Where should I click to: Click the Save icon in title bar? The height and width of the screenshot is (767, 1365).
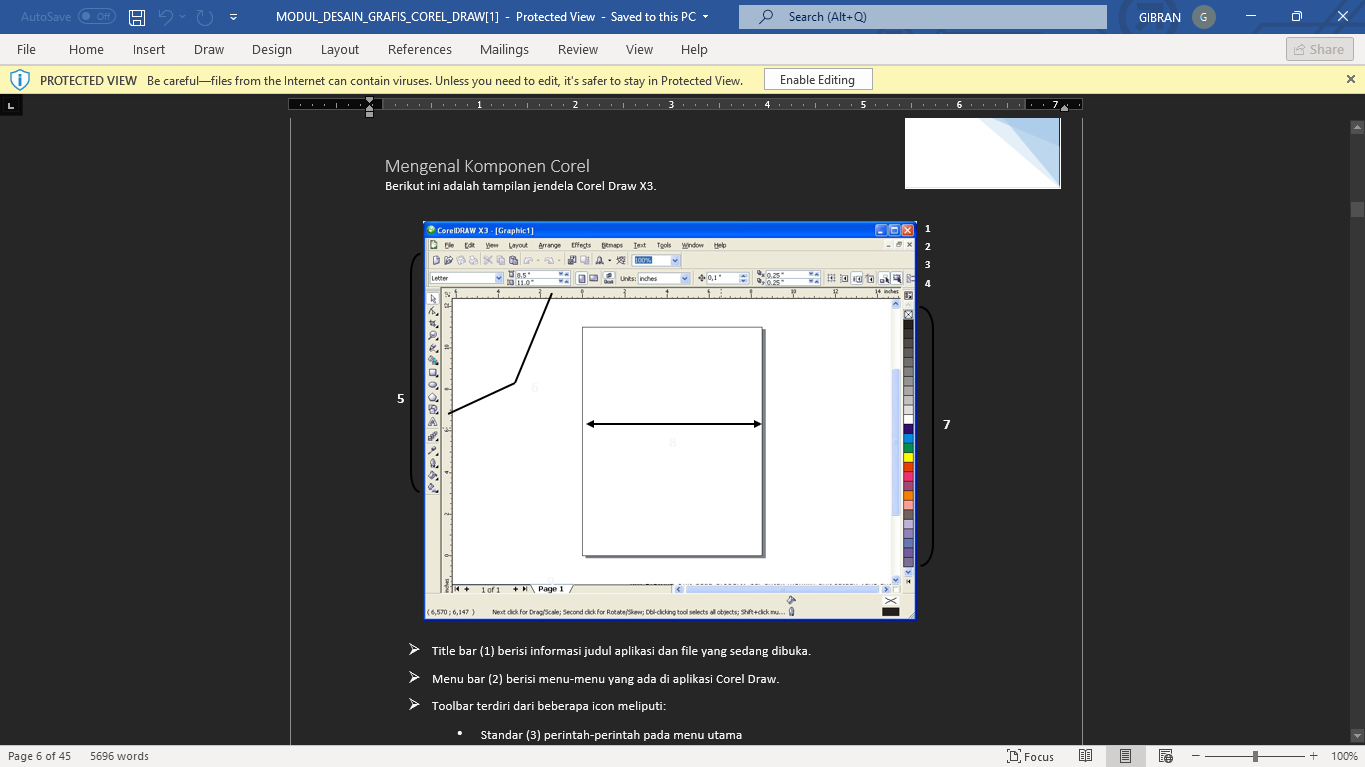pos(137,17)
